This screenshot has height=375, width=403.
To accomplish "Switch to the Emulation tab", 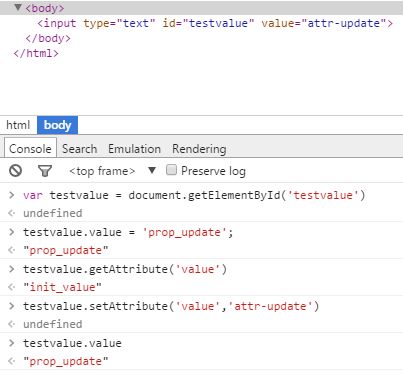I will [x=135, y=149].
